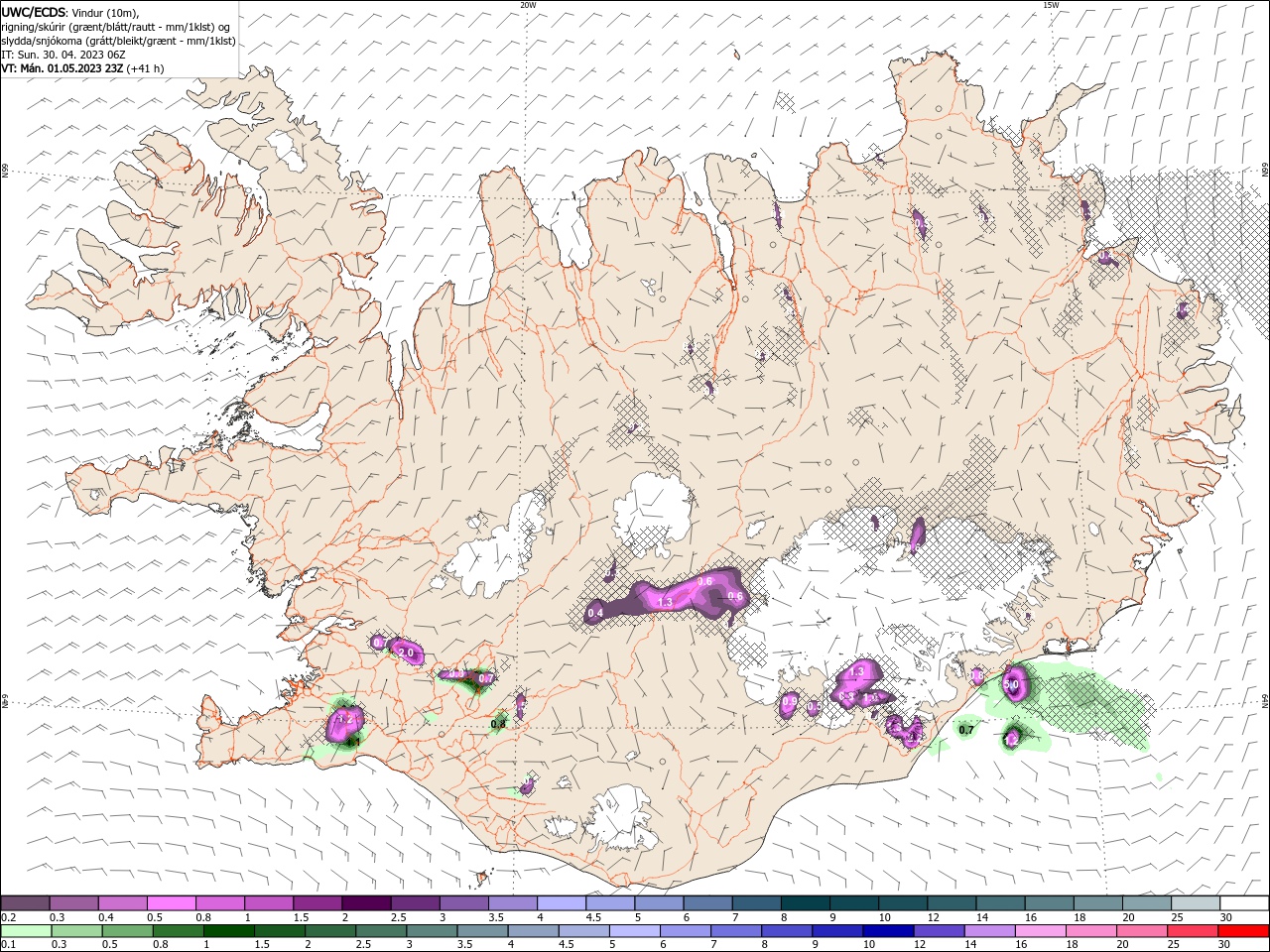Pick the deep blue rain swatch labeled 10

pyautogui.click(x=887, y=931)
